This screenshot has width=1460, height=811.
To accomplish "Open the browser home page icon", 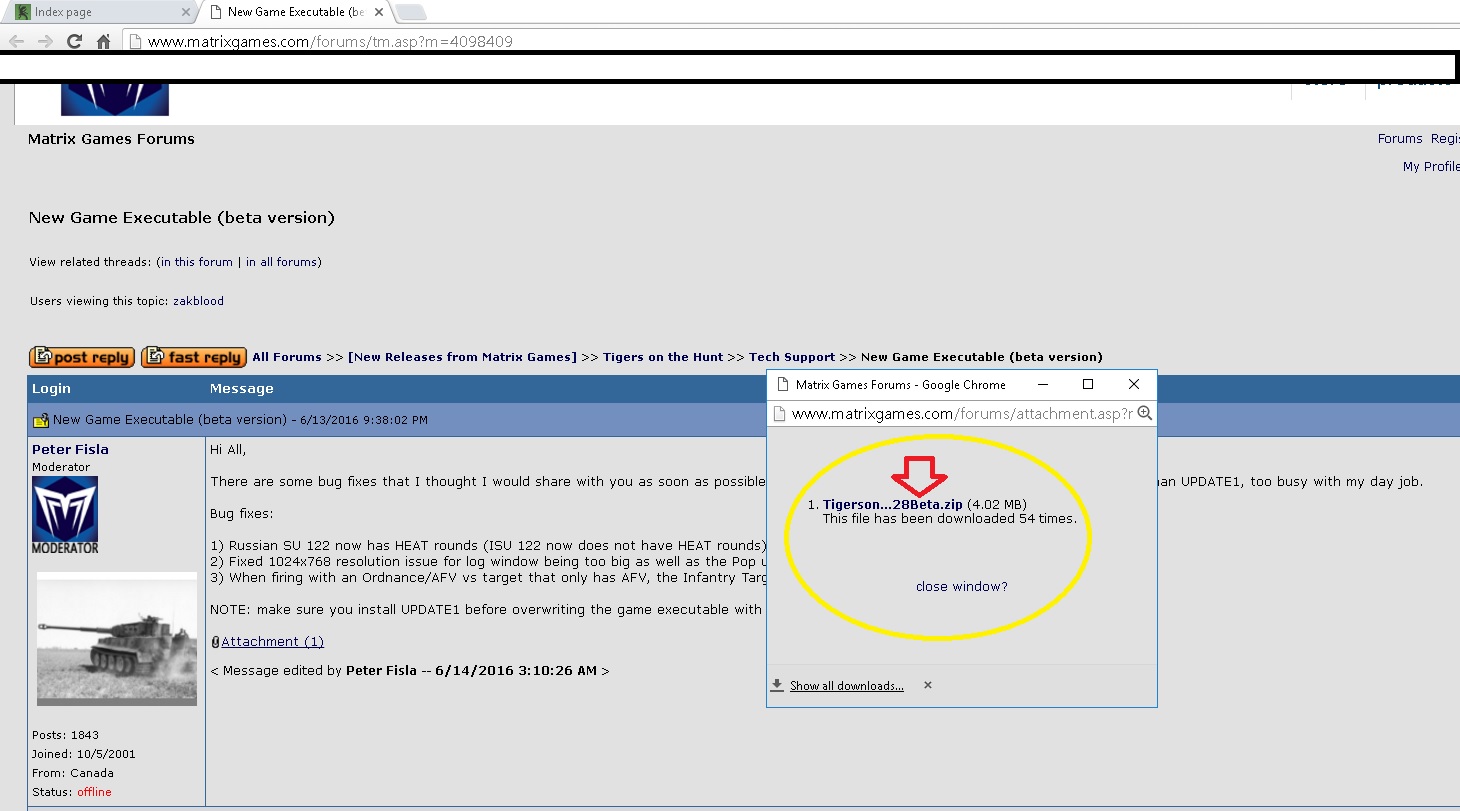I will tap(103, 41).
